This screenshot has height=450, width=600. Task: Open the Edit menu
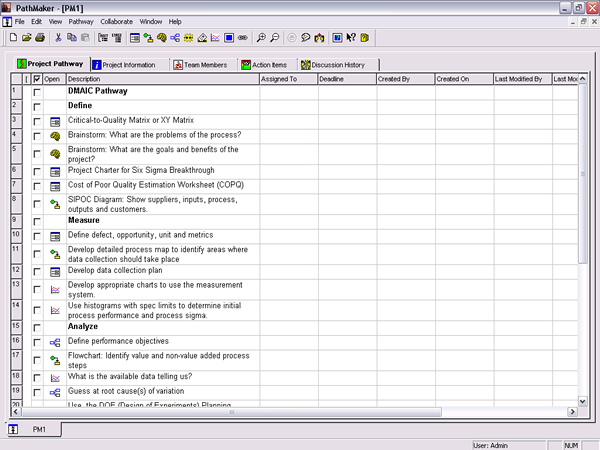[36, 22]
